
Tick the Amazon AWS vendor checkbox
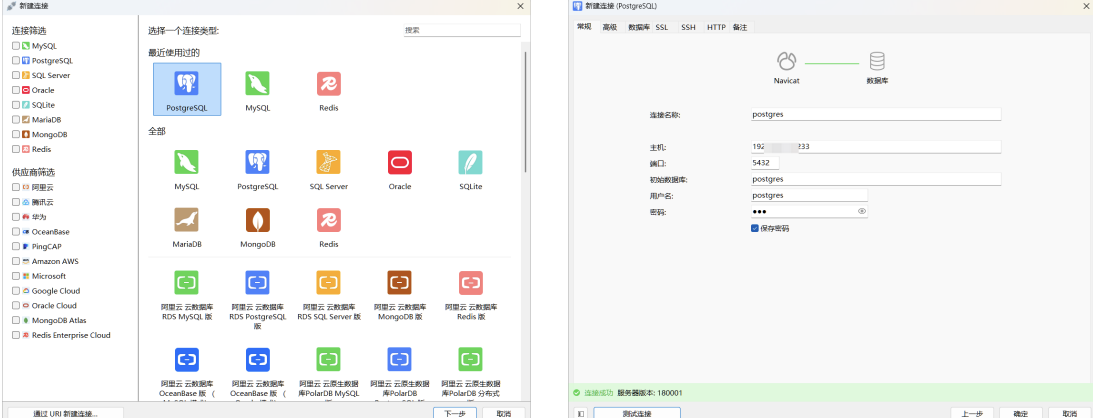point(15,261)
